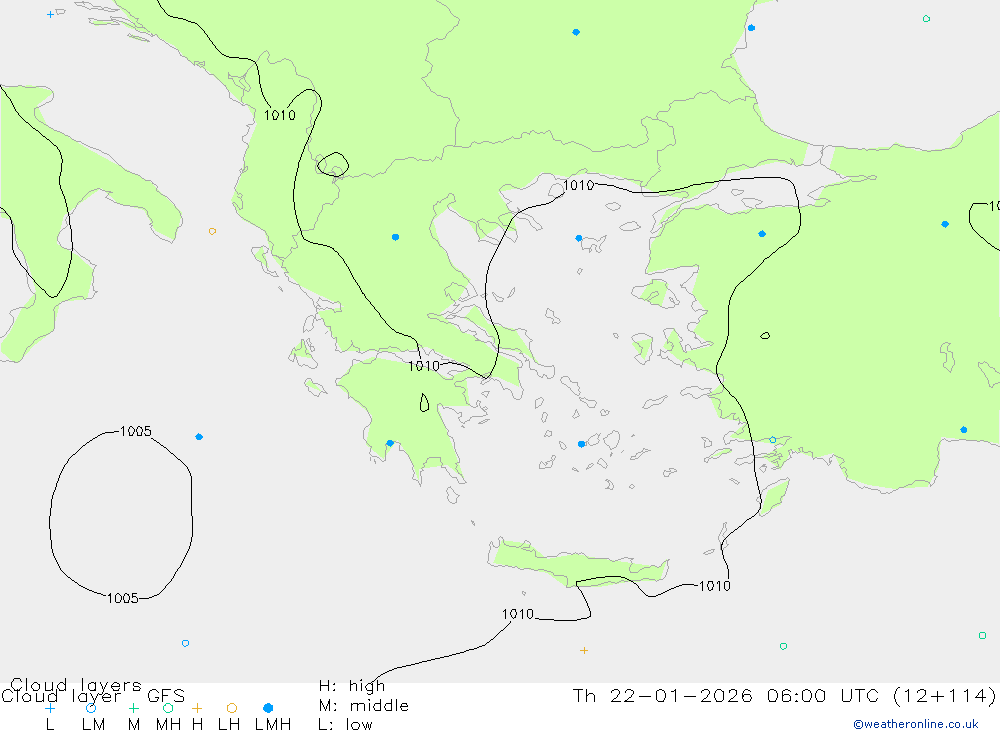
Task: Click the filled LMH dot over northern Greece
Action: coord(395,237)
